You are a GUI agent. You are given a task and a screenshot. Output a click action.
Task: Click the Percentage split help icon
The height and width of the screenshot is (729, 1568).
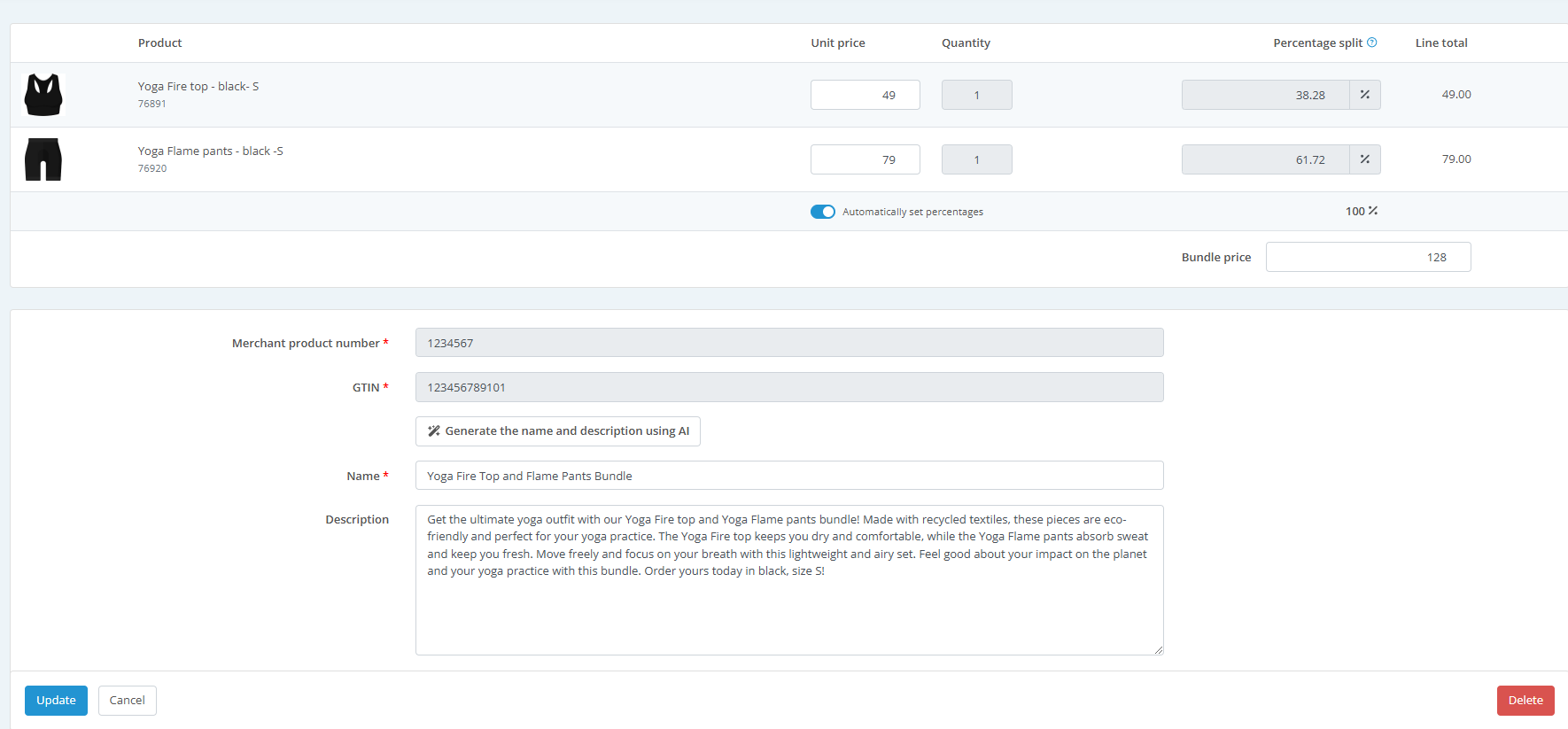1371,43
